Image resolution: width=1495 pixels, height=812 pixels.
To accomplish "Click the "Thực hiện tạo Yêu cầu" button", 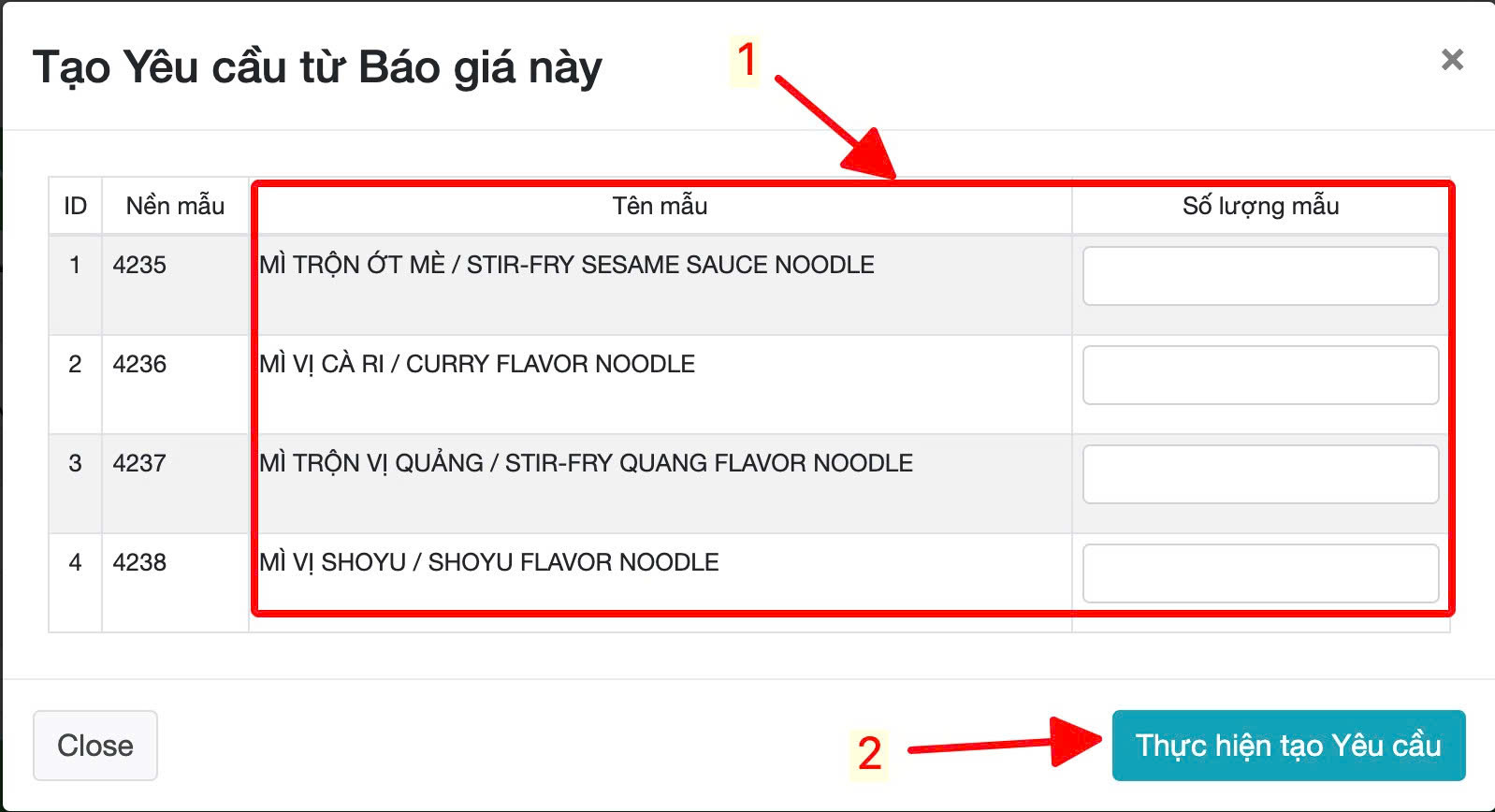I will (1287, 746).
